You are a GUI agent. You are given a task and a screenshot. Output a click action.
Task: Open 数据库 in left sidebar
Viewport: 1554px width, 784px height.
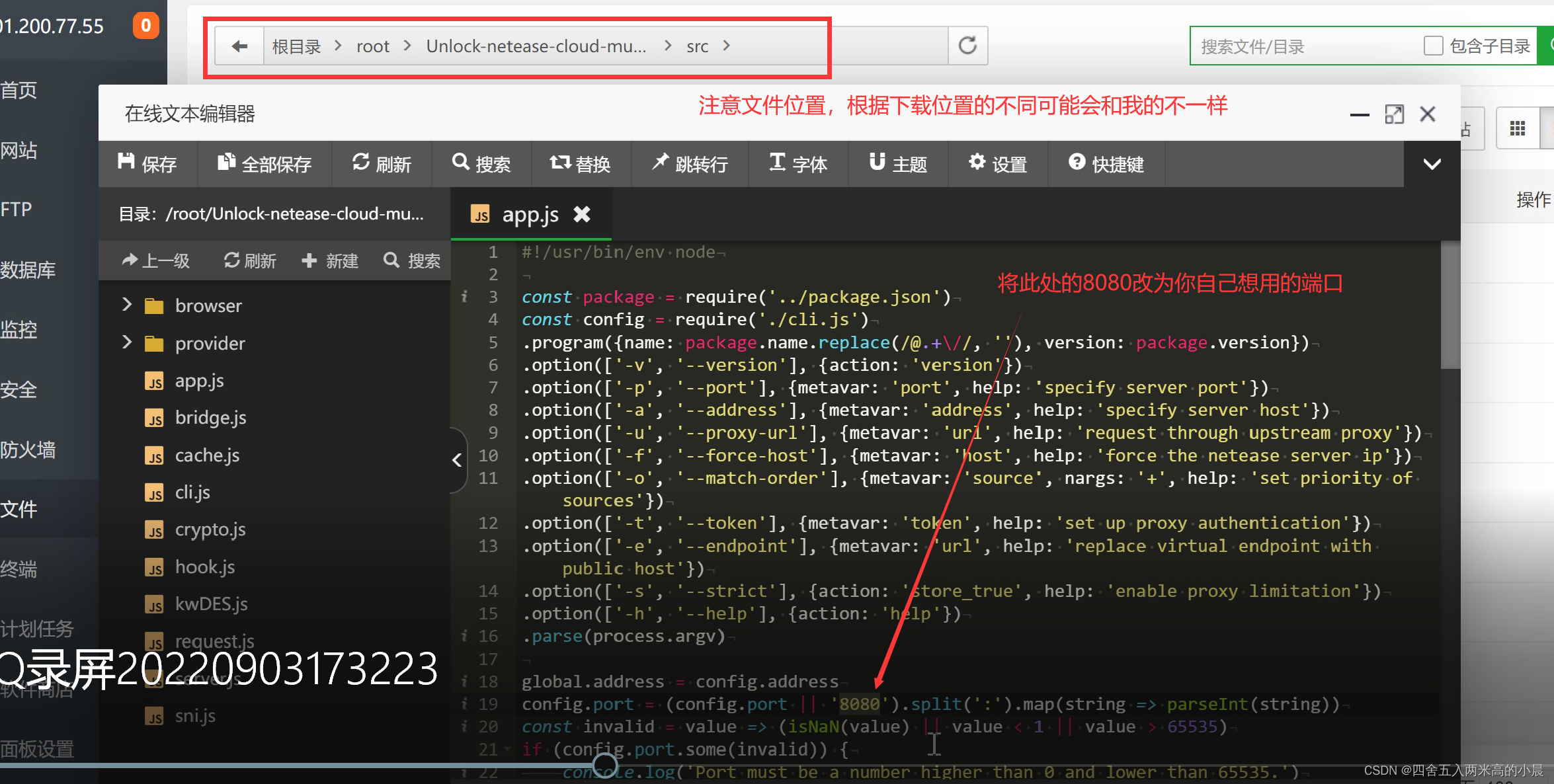[28, 270]
